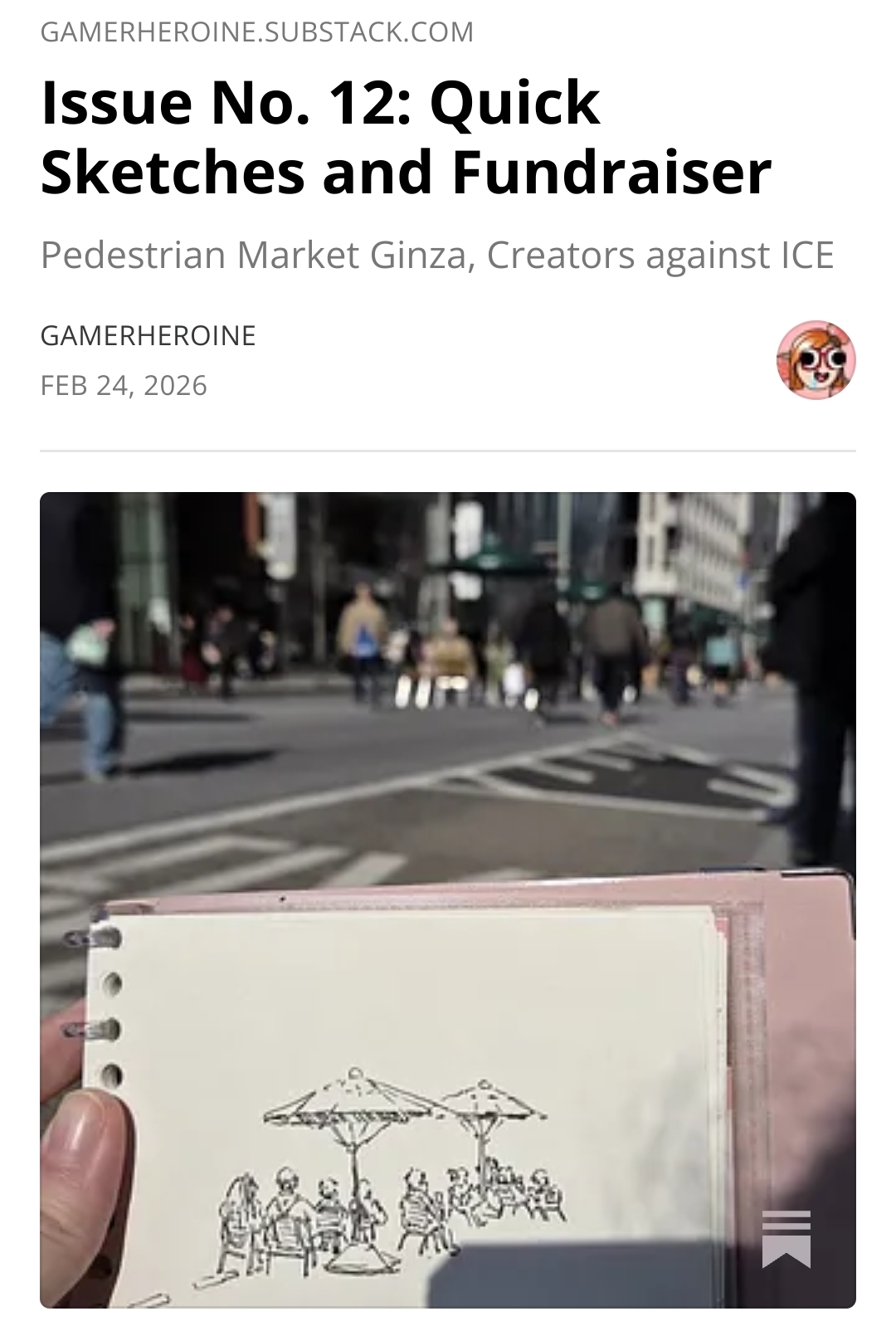Screen dimensions: 896x1321
Task: Click the Creators against ICE text
Action: (660, 255)
